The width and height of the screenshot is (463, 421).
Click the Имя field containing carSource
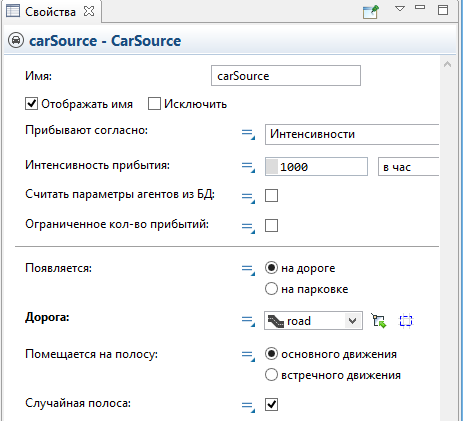[286, 76]
